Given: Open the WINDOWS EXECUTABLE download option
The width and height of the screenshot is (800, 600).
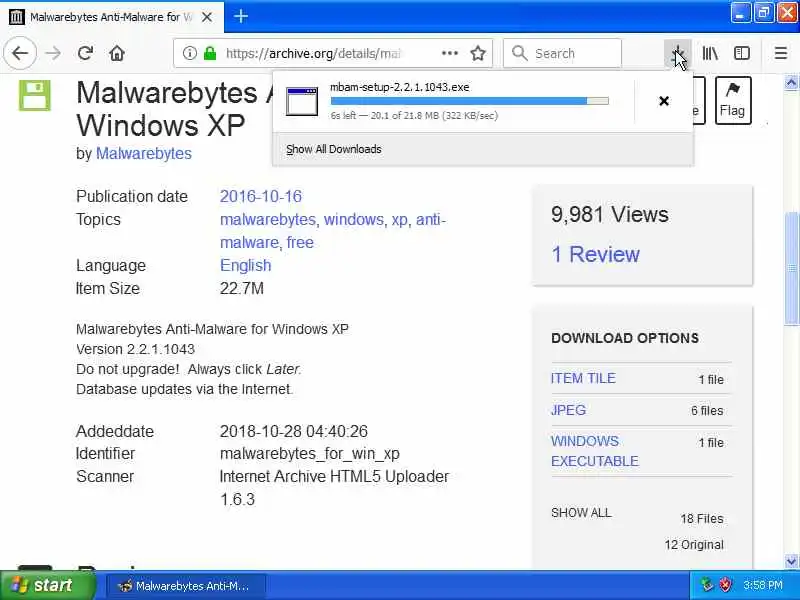Looking at the screenshot, I should click(594, 451).
